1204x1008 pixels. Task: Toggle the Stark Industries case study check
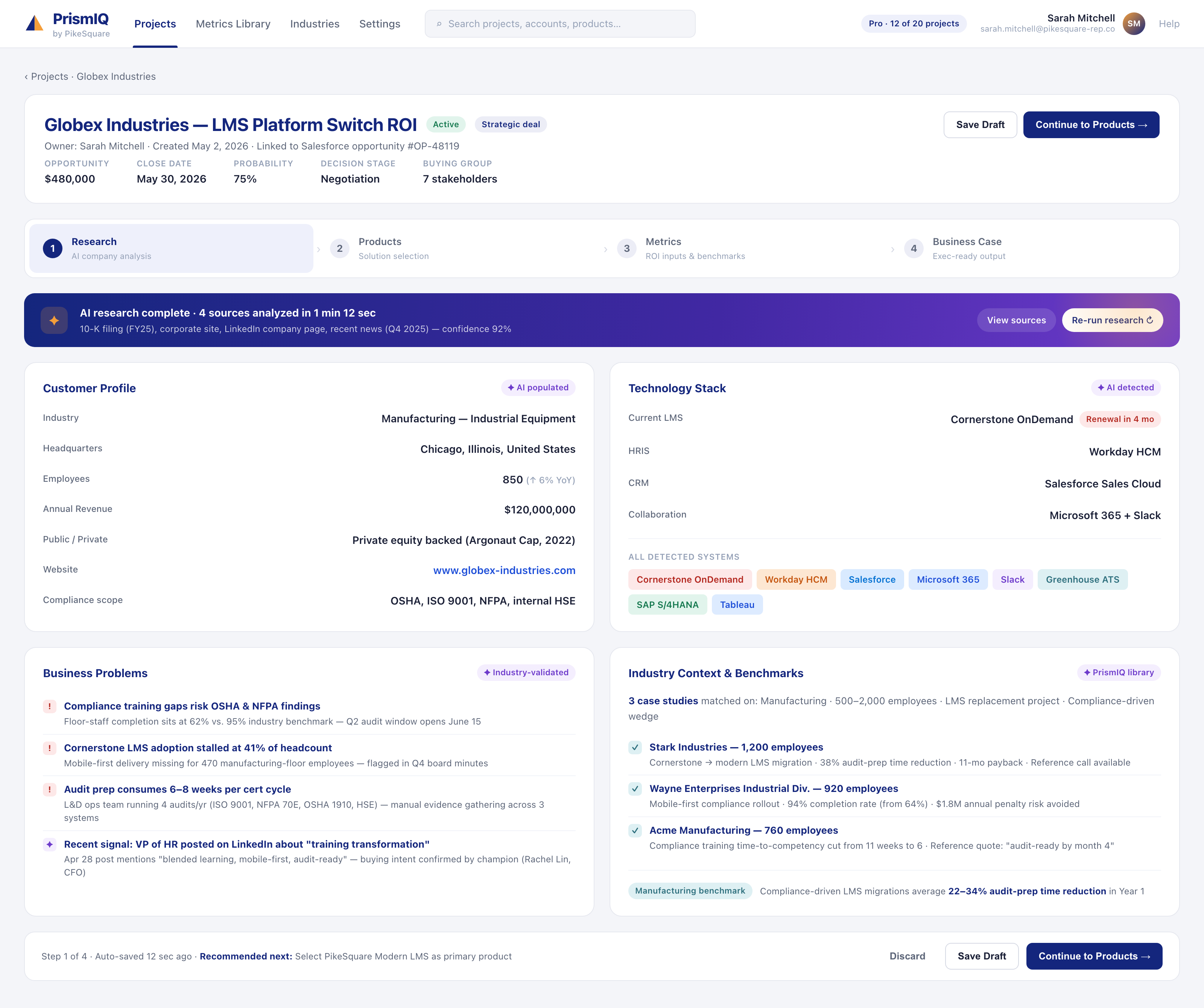635,748
